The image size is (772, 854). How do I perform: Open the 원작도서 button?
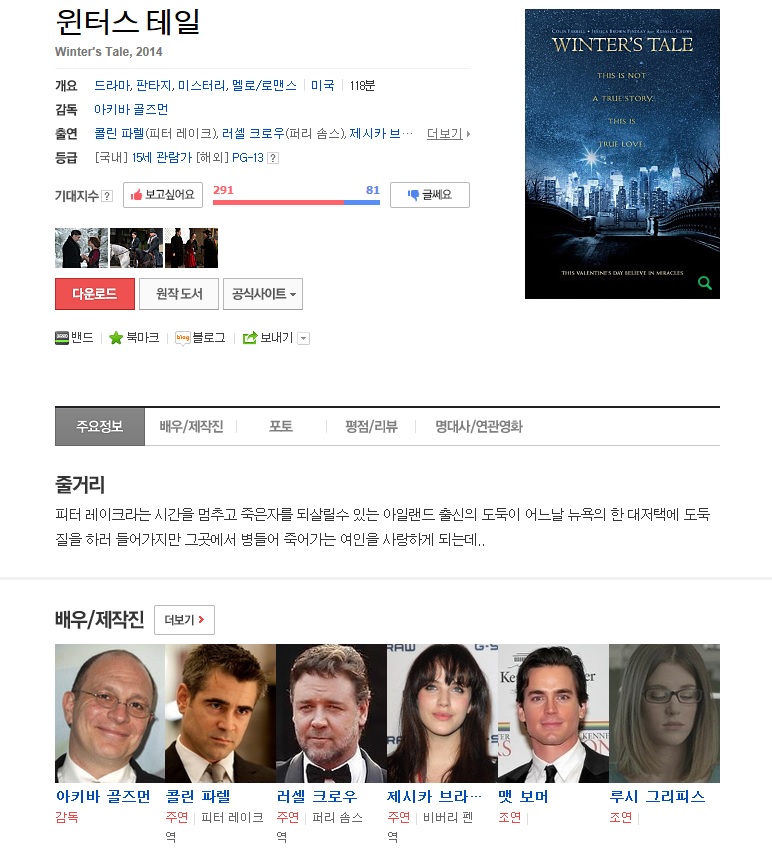(179, 294)
